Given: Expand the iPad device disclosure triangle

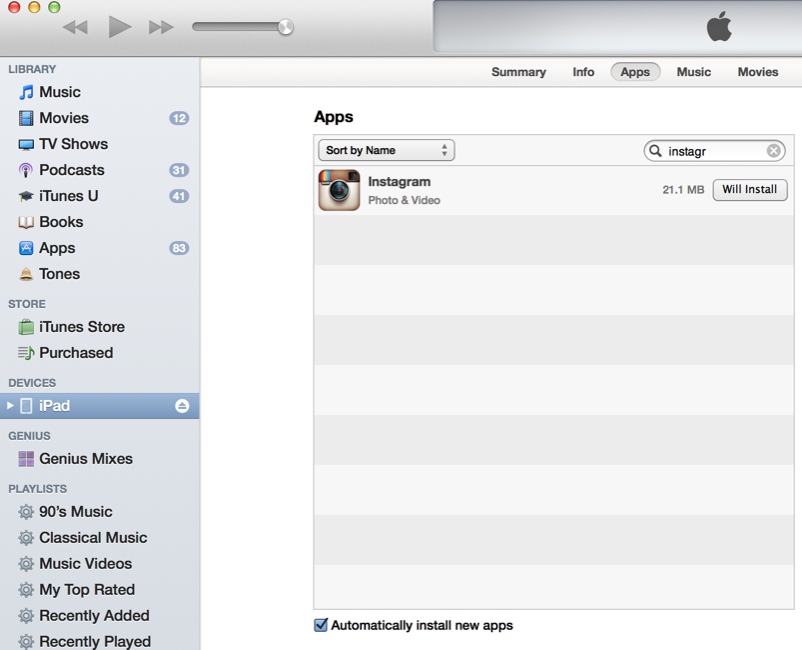Looking at the screenshot, I should pos(11,406).
